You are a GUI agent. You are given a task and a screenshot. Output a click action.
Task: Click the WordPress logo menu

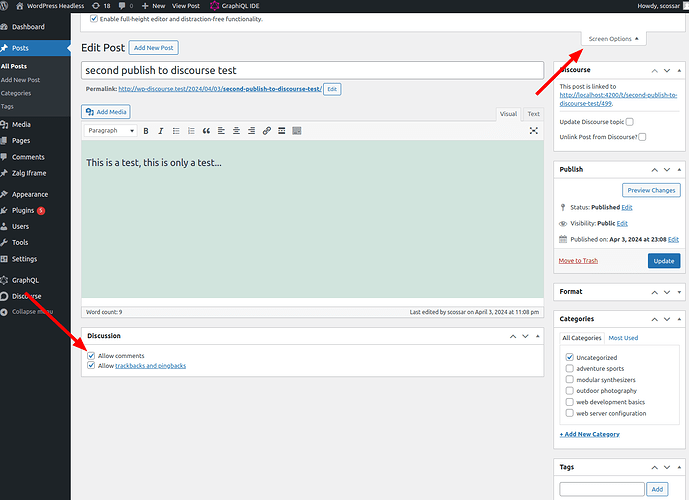click(x=4, y=6)
